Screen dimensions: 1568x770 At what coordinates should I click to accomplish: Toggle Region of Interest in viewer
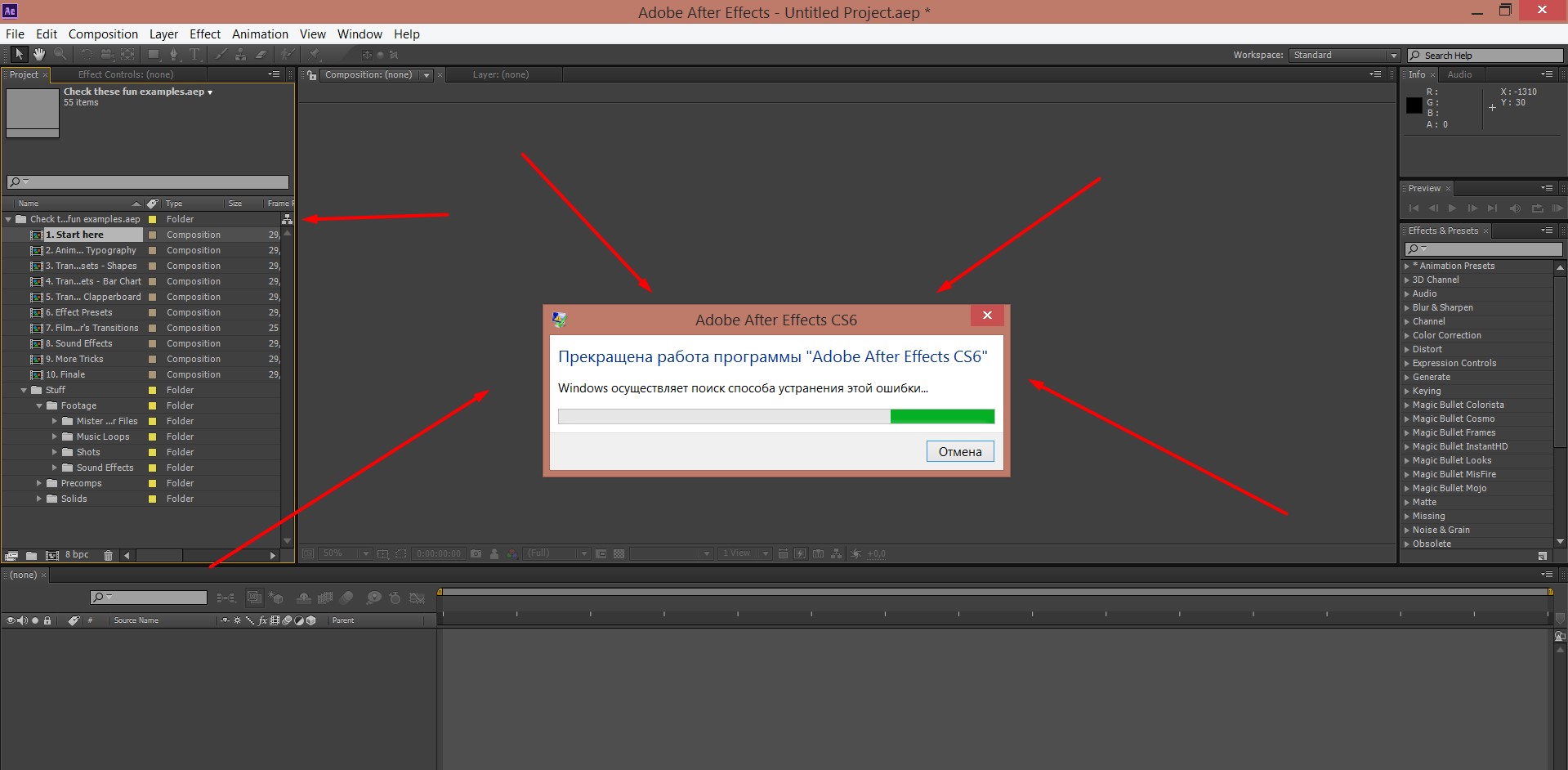(x=601, y=553)
